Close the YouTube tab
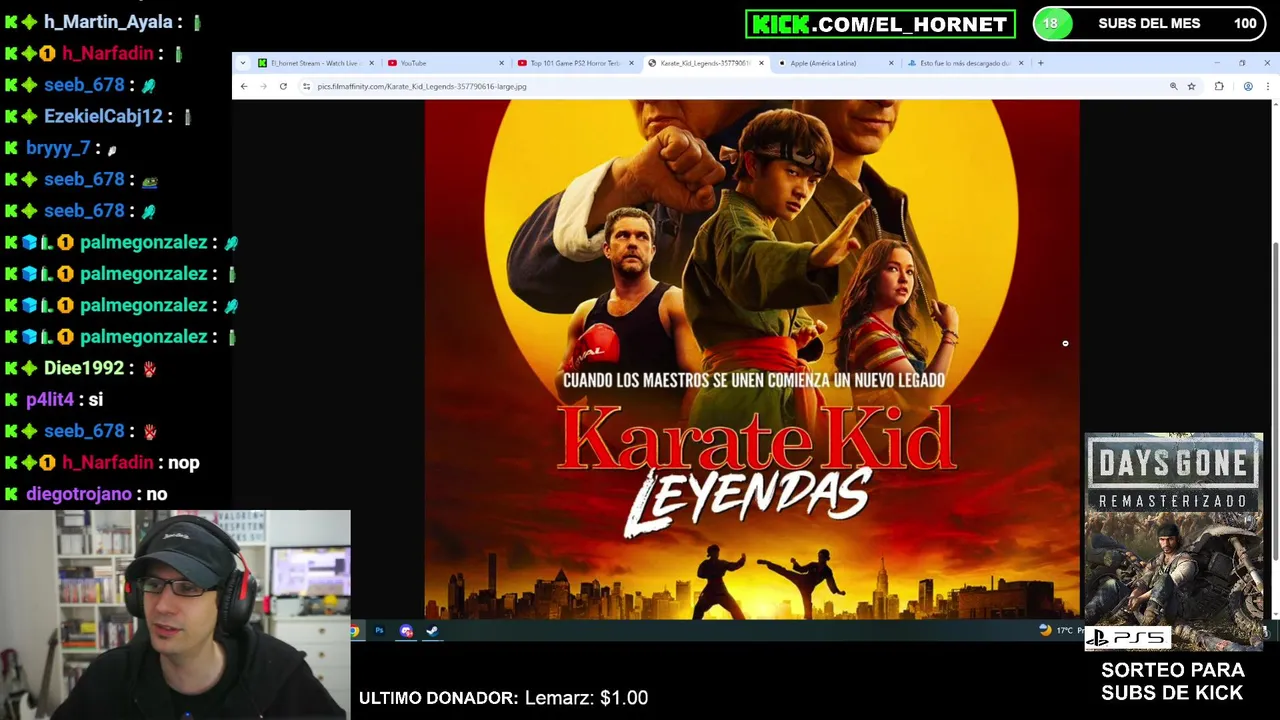This screenshot has width=1280, height=720. point(501,63)
